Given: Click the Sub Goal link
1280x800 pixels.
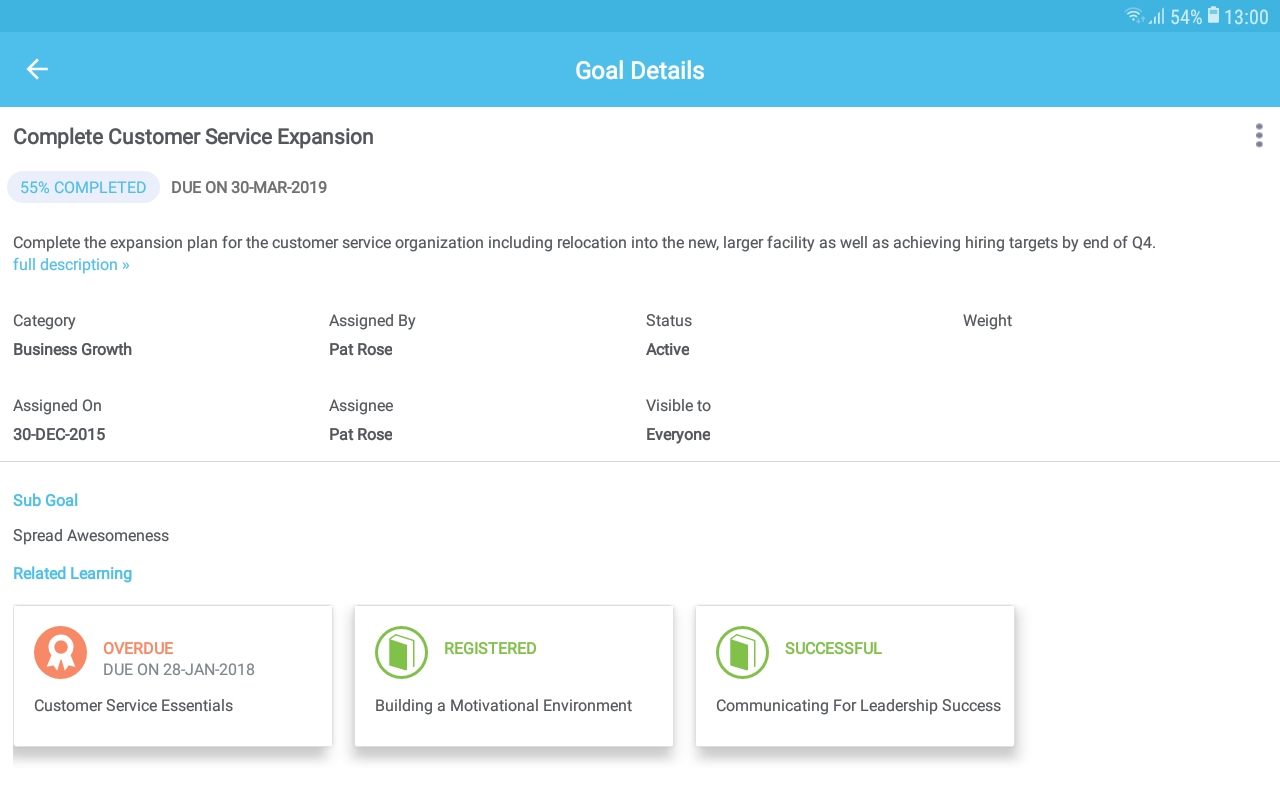Looking at the screenshot, I should (45, 500).
